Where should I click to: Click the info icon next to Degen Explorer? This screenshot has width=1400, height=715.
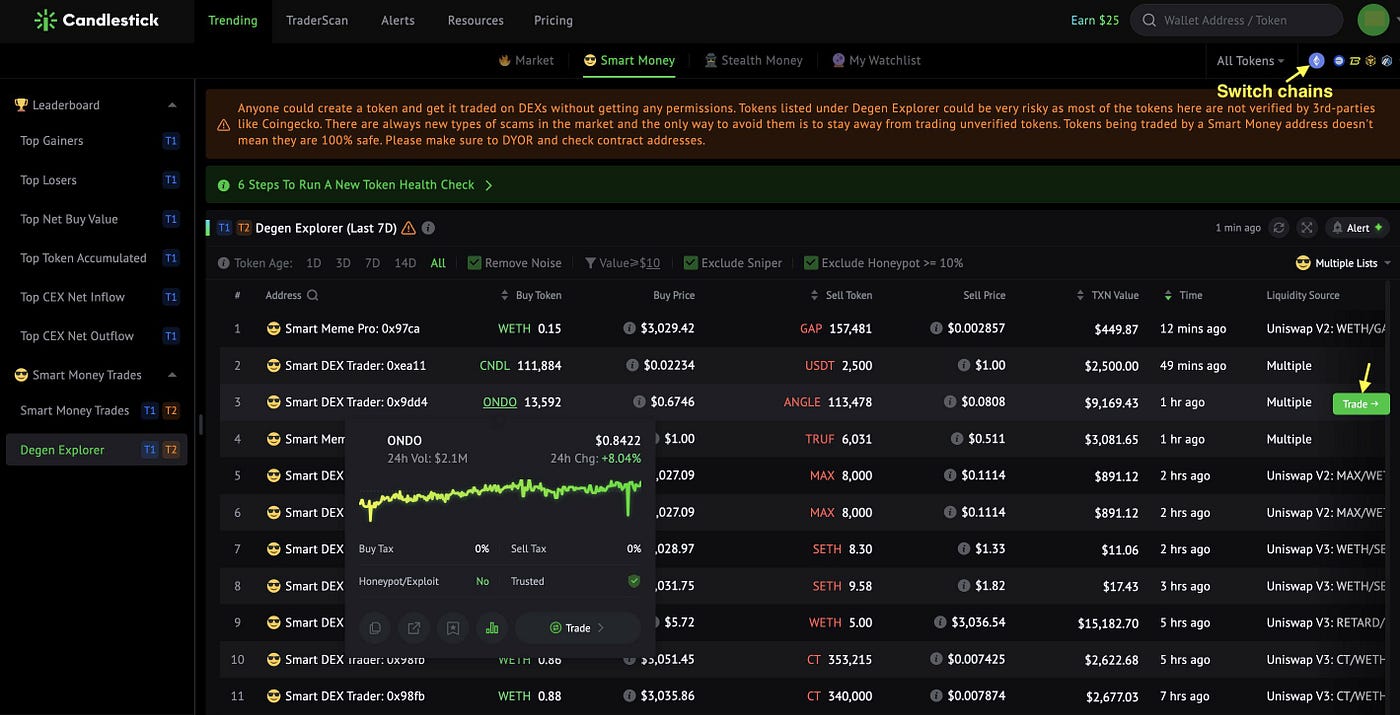(428, 228)
